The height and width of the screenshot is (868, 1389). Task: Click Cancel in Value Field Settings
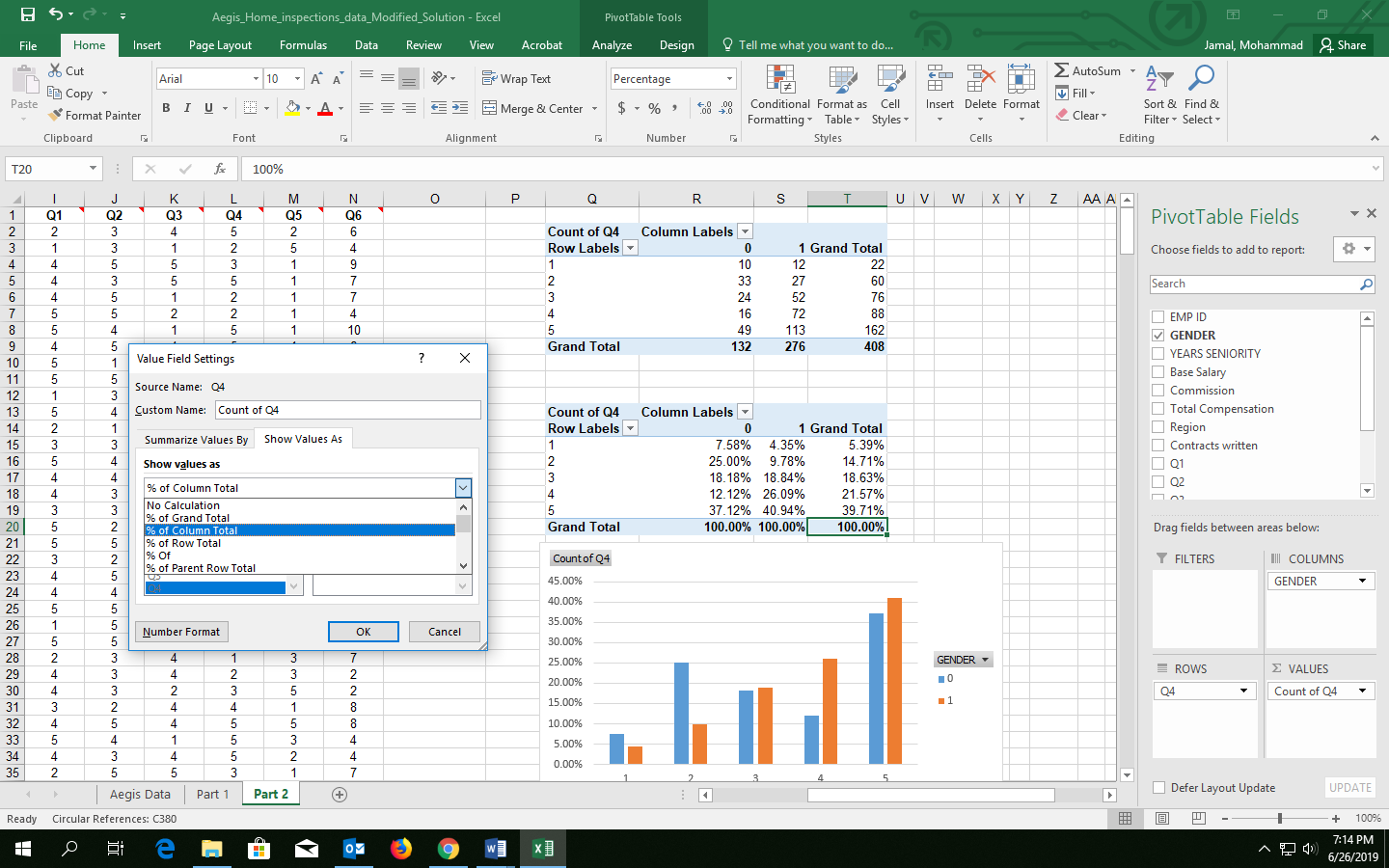click(445, 632)
